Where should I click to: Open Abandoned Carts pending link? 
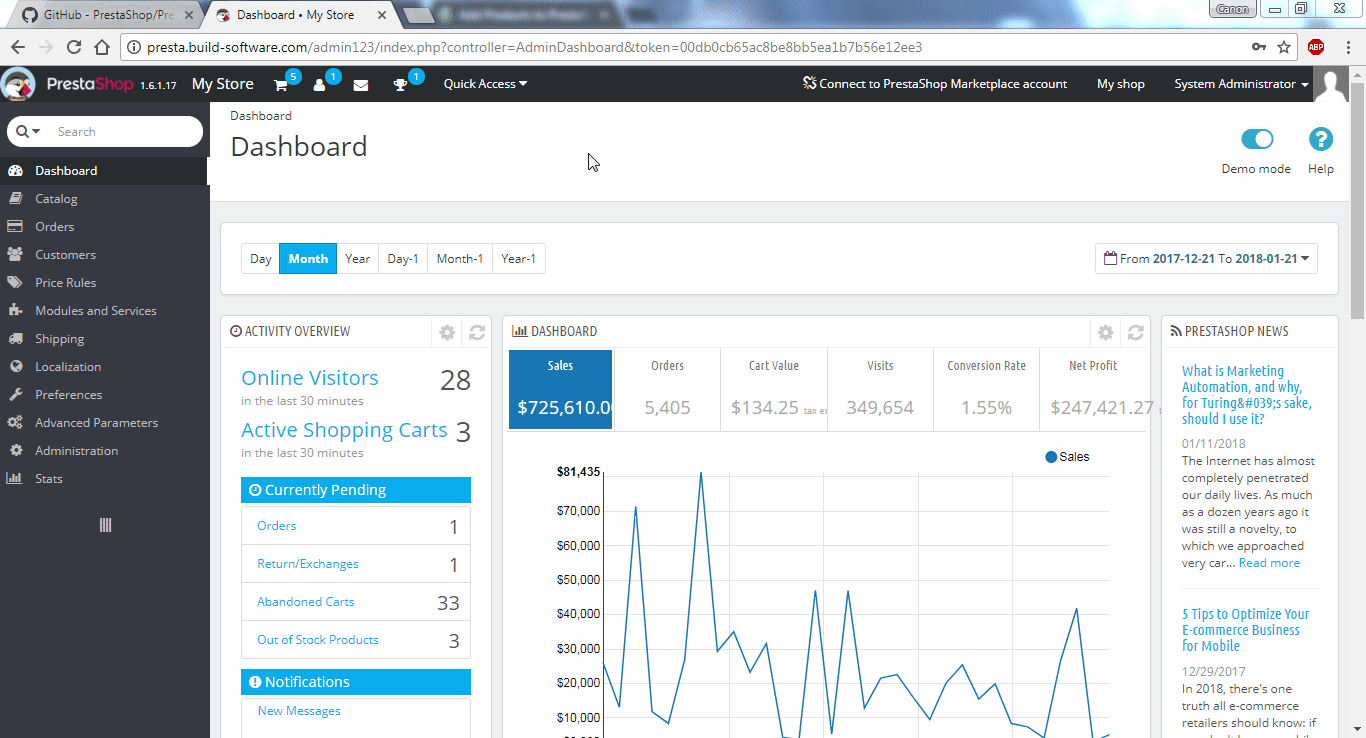pos(305,602)
